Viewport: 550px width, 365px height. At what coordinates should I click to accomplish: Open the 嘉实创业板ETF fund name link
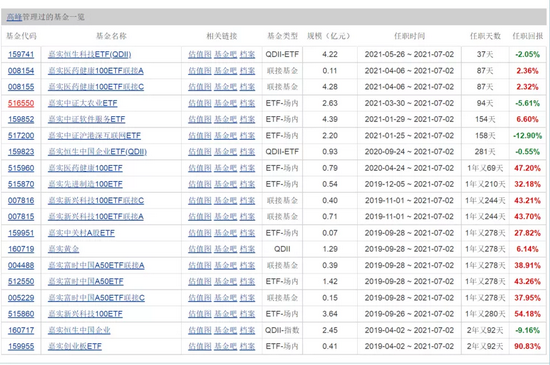click(x=75, y=346)
